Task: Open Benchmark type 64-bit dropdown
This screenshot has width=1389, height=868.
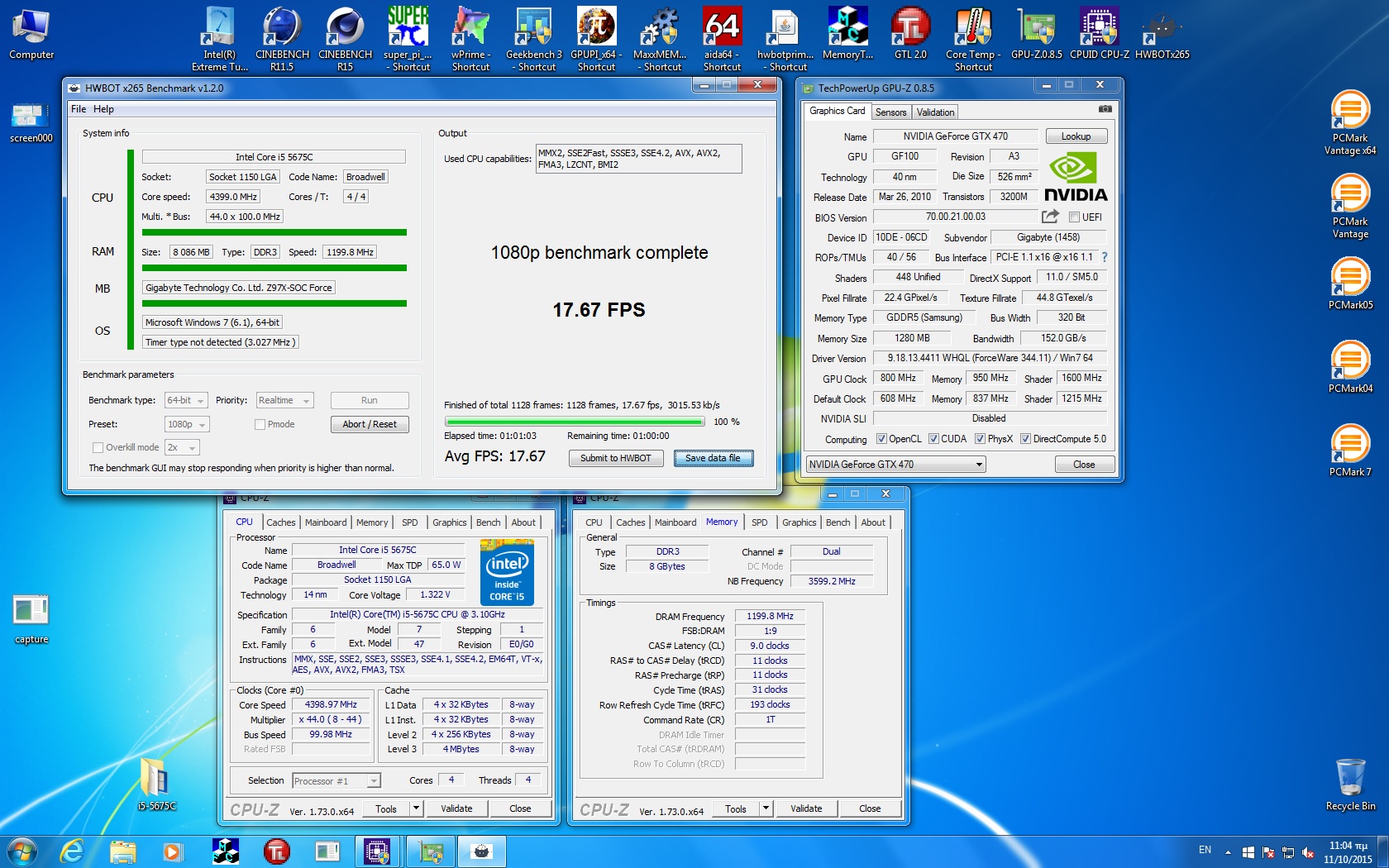Action: click(185, 400)
